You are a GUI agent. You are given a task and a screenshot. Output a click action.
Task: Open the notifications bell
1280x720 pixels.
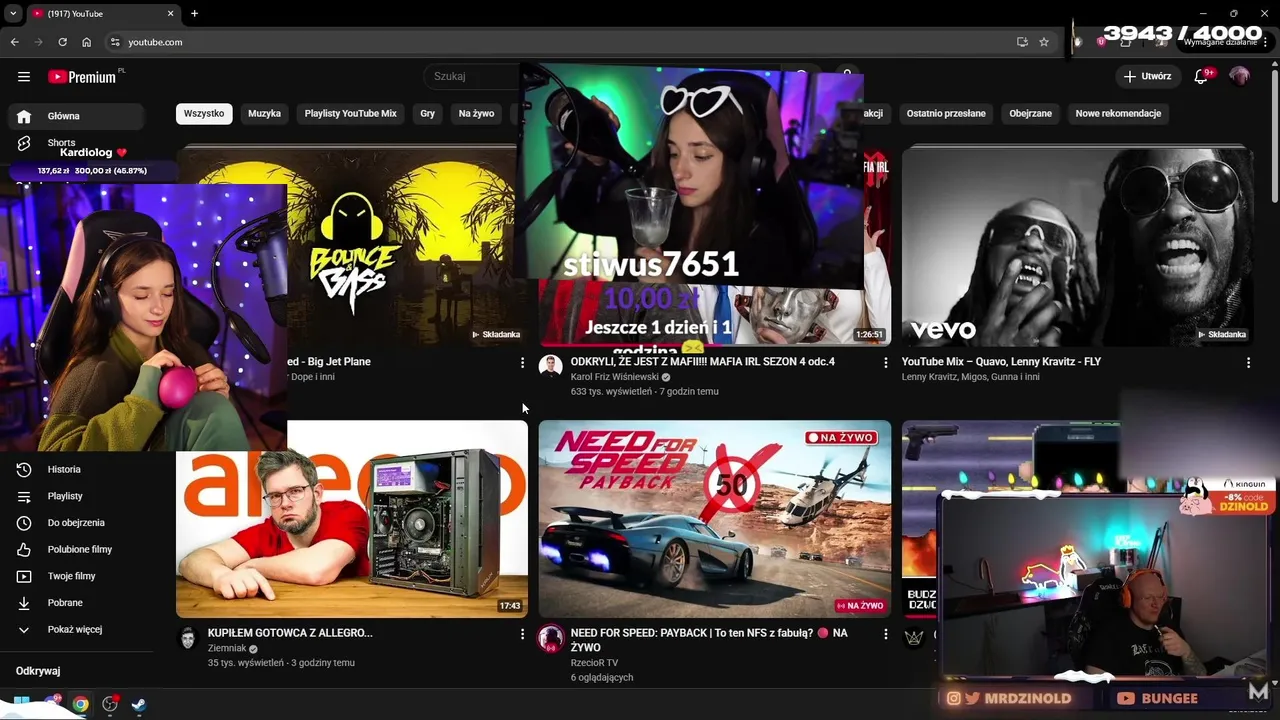pyautogui.click(x=1202, y=77)
